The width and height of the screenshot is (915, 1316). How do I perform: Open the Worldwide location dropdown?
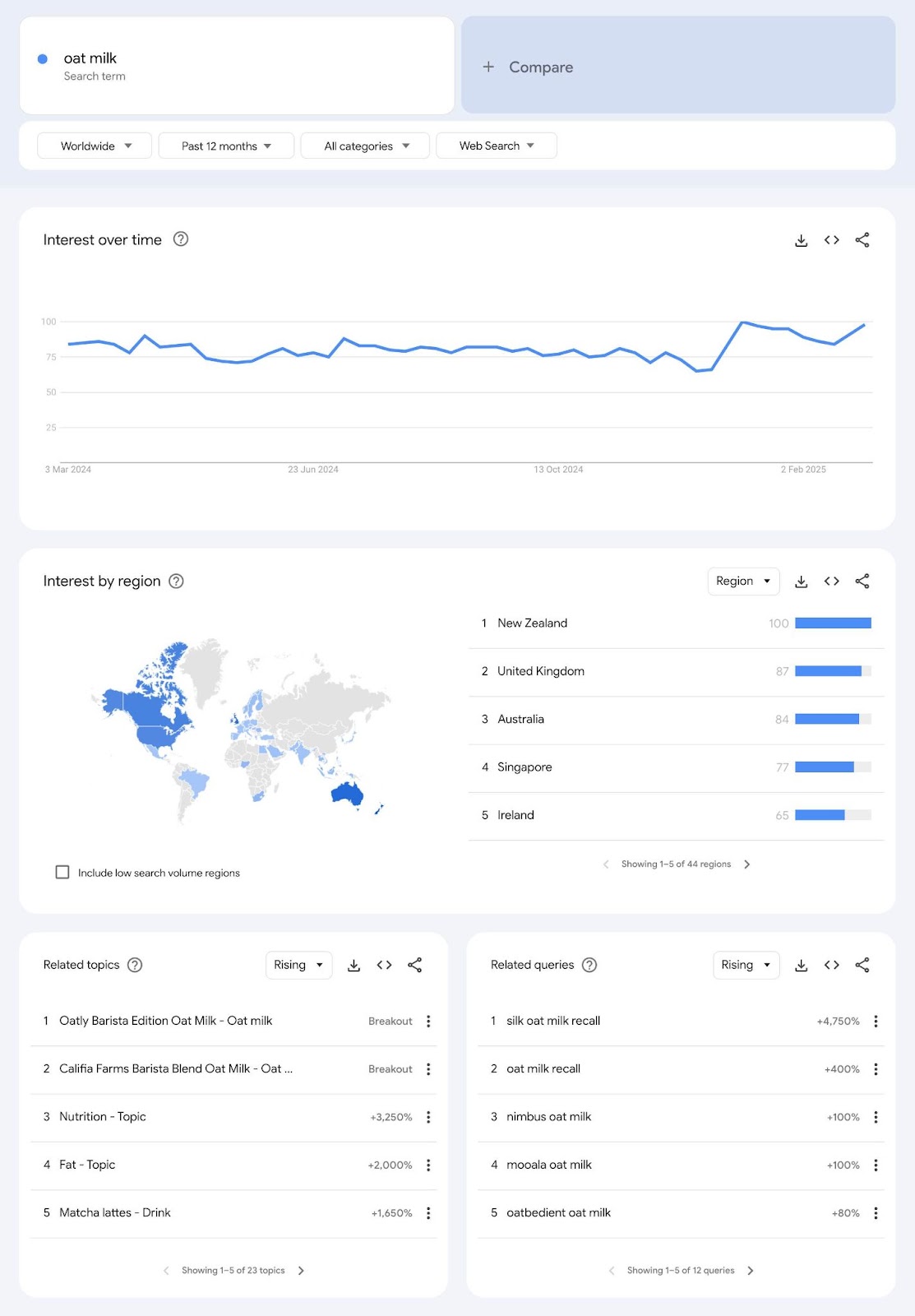coord(94,146)
